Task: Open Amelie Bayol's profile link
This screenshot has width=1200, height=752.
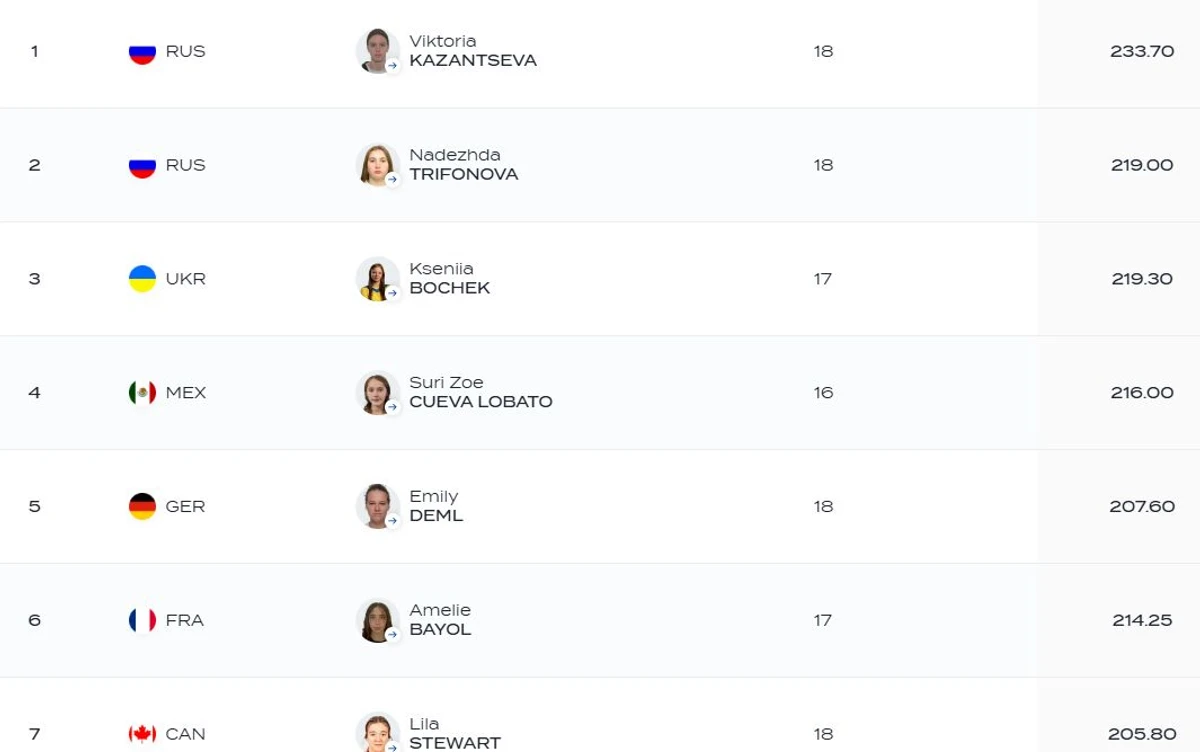Action: (x=440, y=621)
